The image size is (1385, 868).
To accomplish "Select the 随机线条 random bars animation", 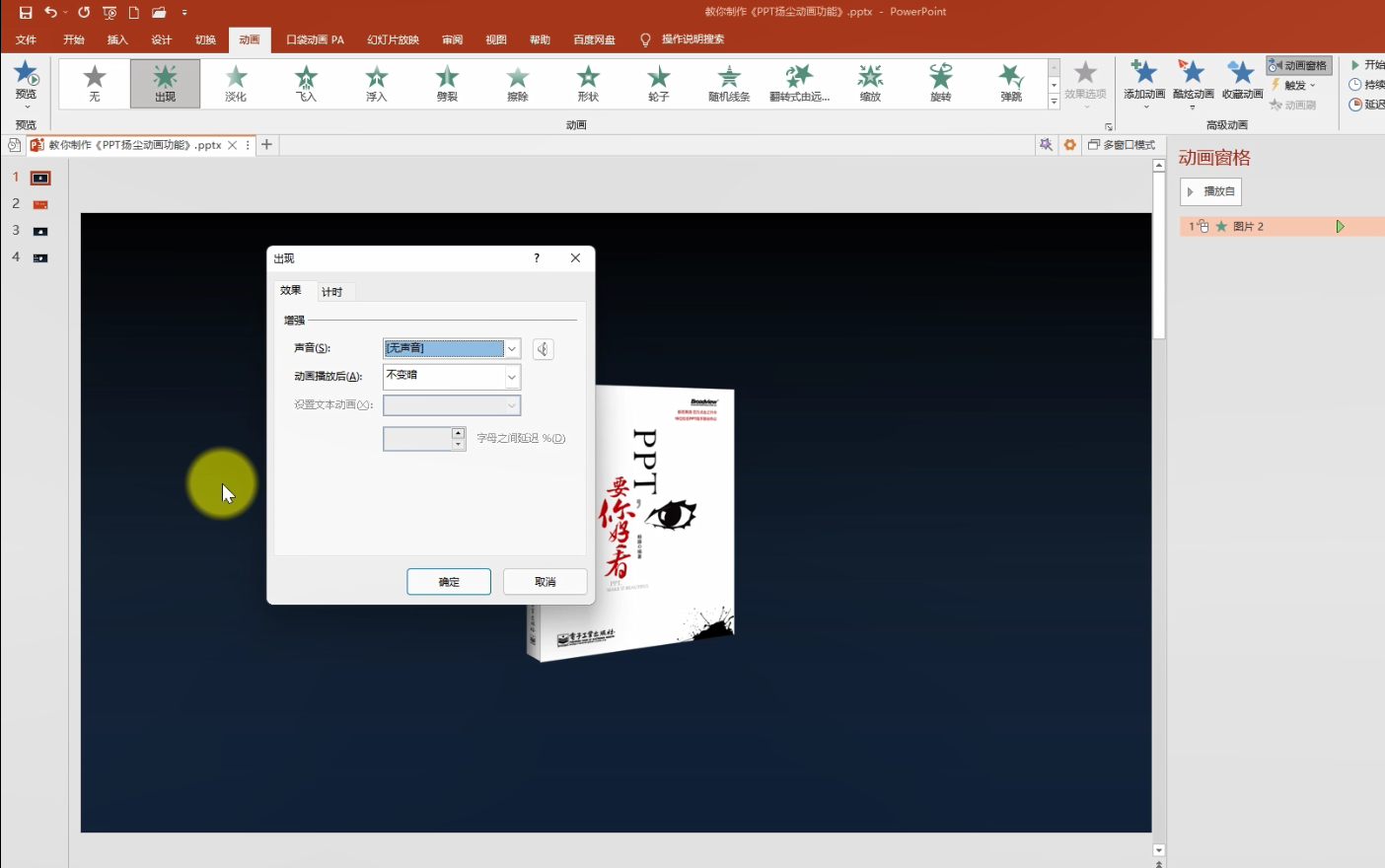I will coord(729,83).
